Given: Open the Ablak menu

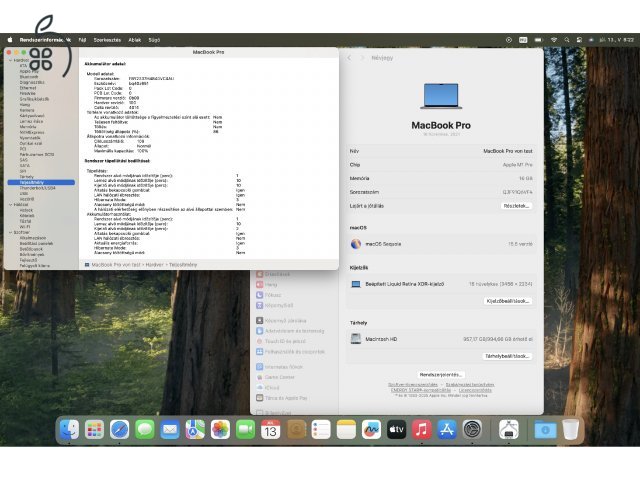Looking at the screenshot, I should 135,40.
